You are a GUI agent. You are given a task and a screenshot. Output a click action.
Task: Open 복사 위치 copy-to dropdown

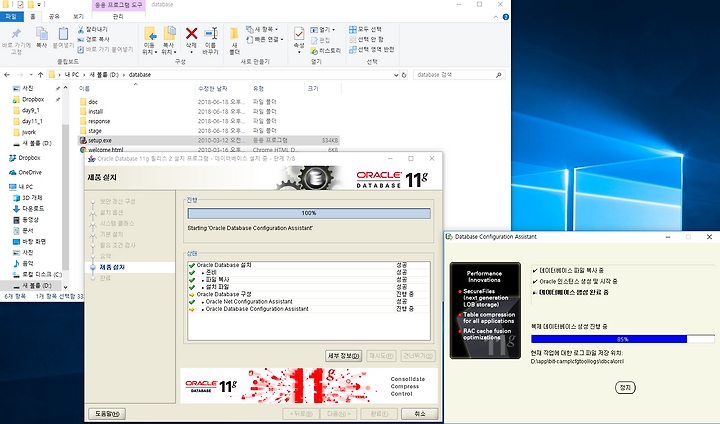(169, 49)
